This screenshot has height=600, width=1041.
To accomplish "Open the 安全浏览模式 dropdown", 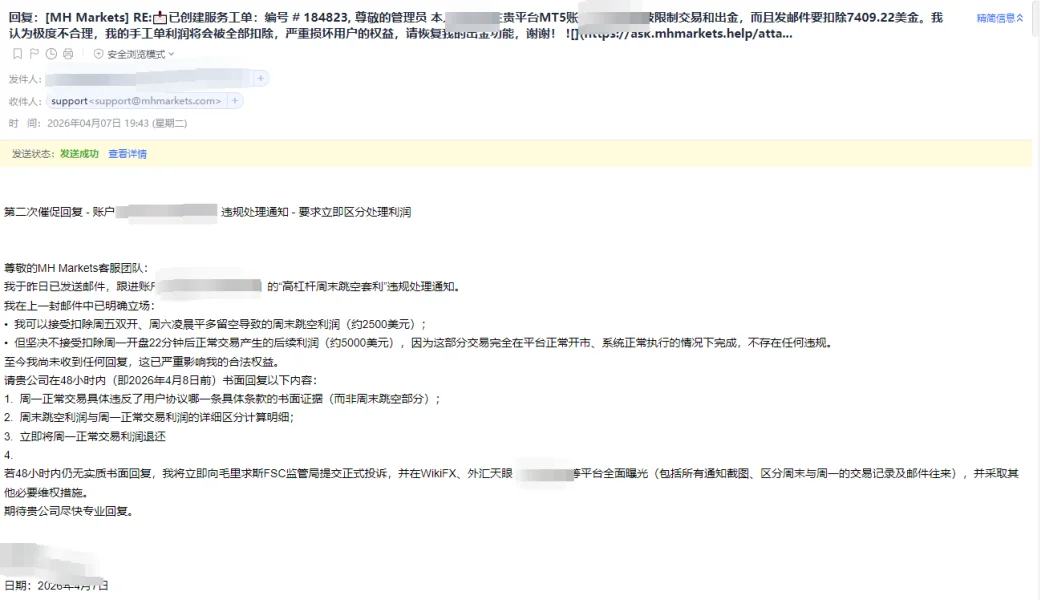I will 140,54.
